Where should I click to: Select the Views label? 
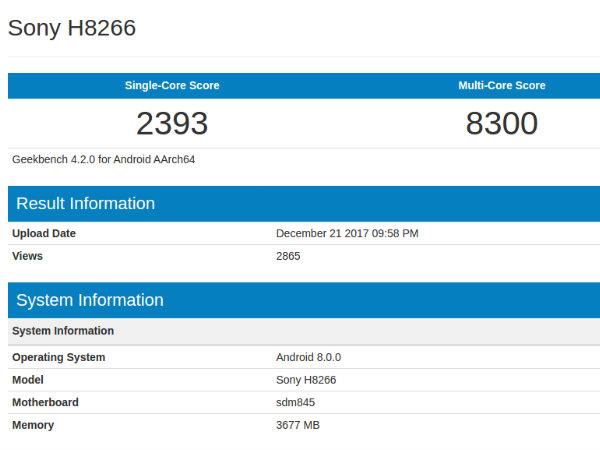(x=28, y=256)
